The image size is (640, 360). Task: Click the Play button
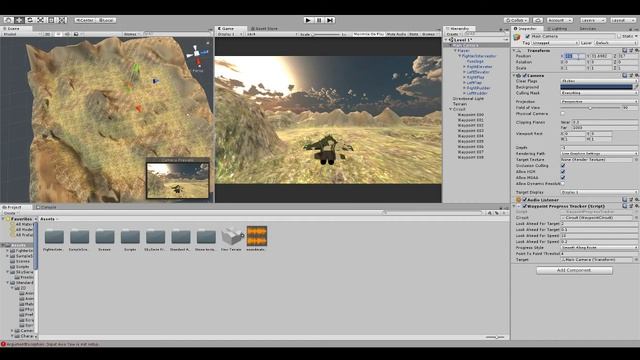pos(308,20)
